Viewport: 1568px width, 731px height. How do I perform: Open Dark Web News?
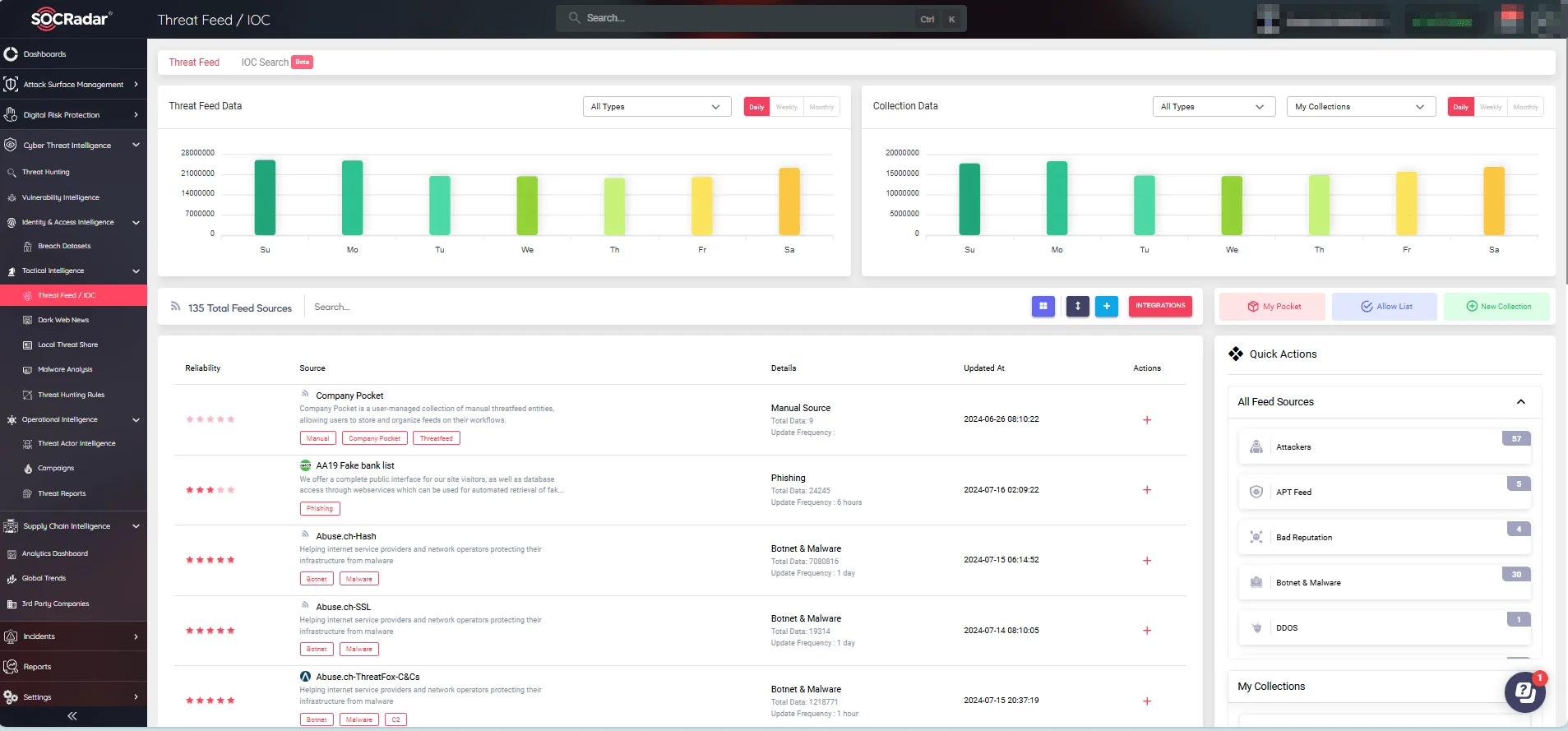click(63, 320)
